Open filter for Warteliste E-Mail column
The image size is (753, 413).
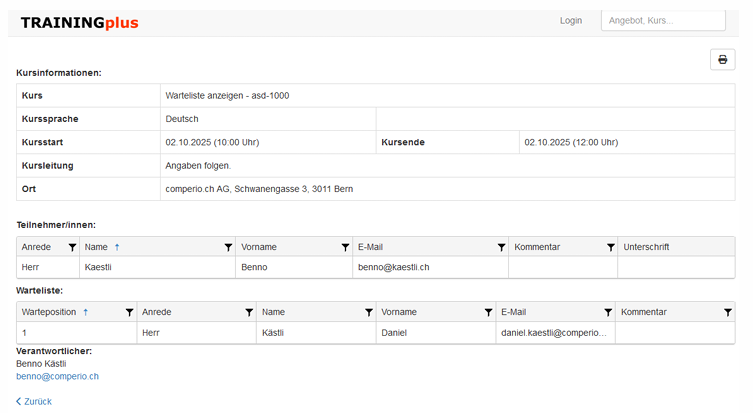coord(608,313)
